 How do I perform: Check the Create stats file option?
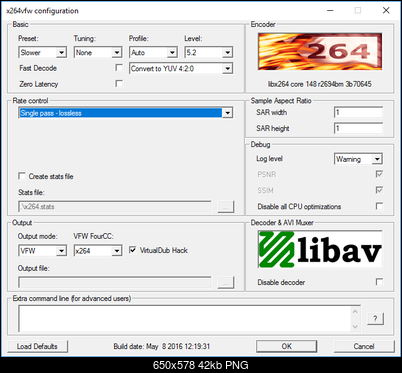point(22,176)
